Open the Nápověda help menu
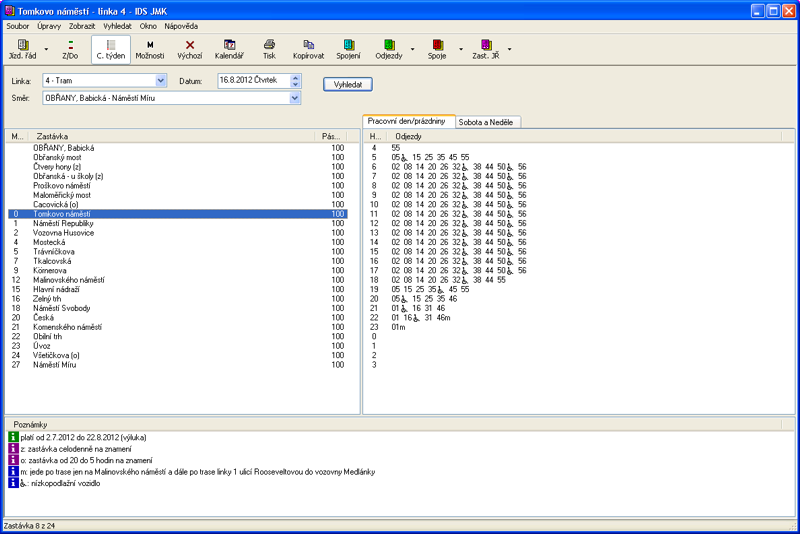Screen dimensions: 800x534 tap(182, 24)
